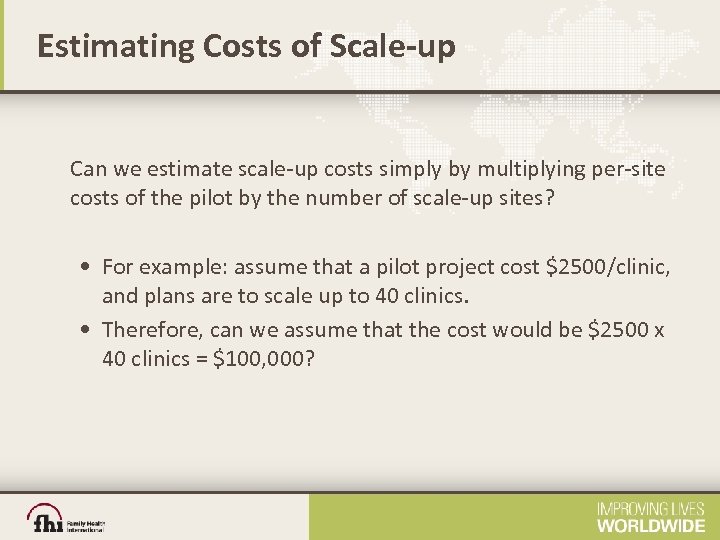Image resolution: width=720 pixels, height=540 pixels.
Task: Select the slide title 'Estimating Costs of Scale-up'
Action: (246, 46)
